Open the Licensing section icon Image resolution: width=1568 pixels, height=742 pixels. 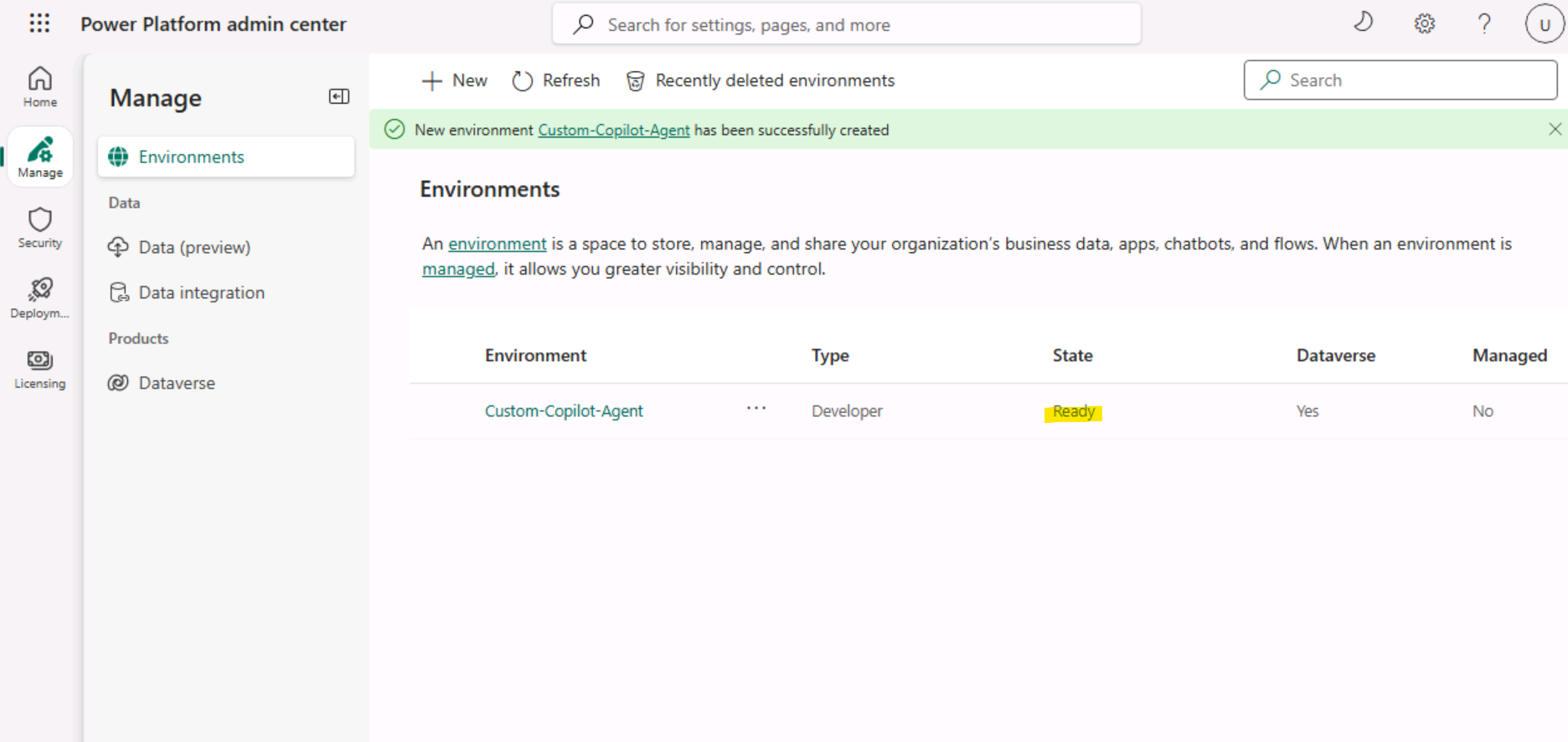[39, 368]
